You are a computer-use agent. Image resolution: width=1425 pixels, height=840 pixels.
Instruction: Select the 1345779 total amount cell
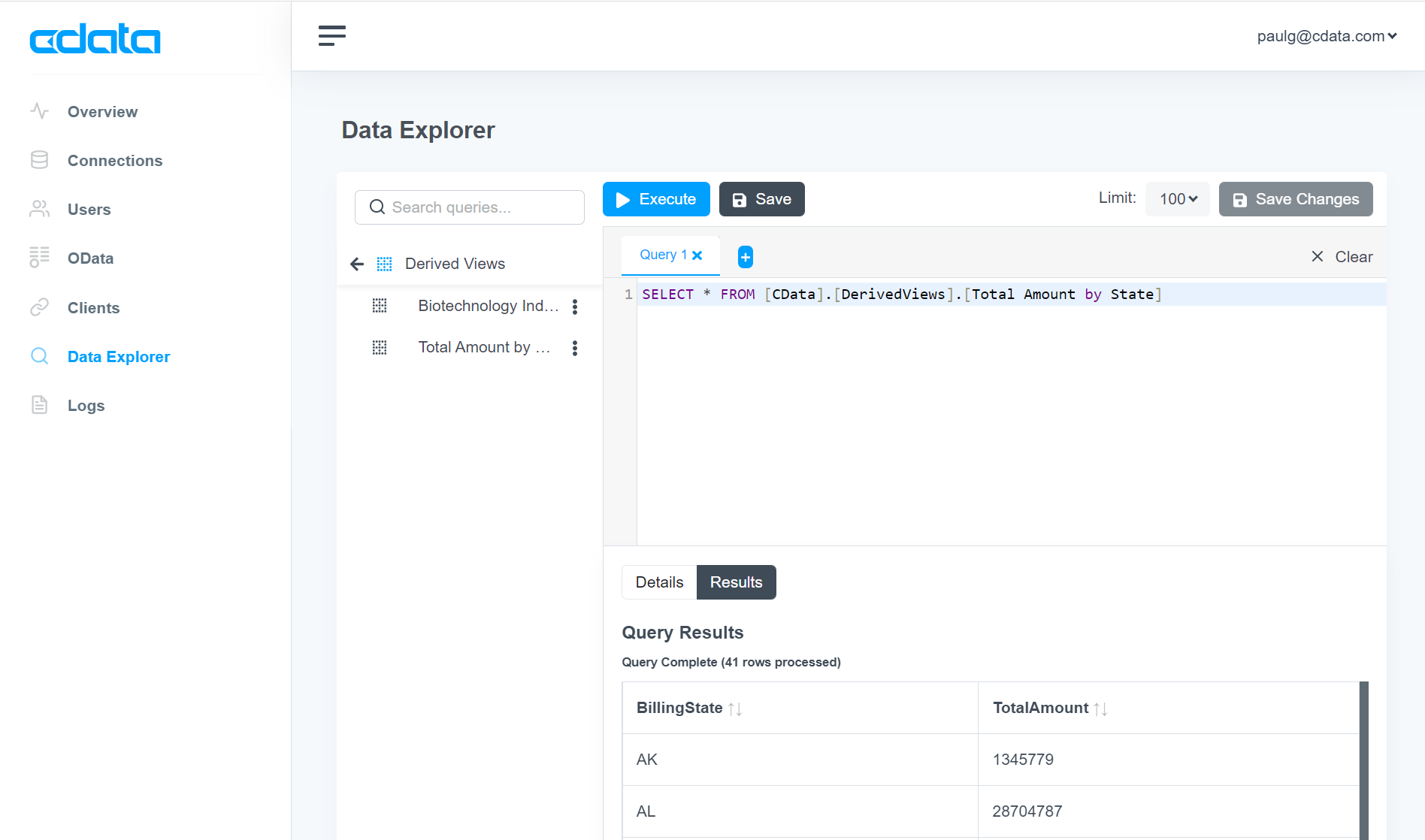(x=1168, y=760)
